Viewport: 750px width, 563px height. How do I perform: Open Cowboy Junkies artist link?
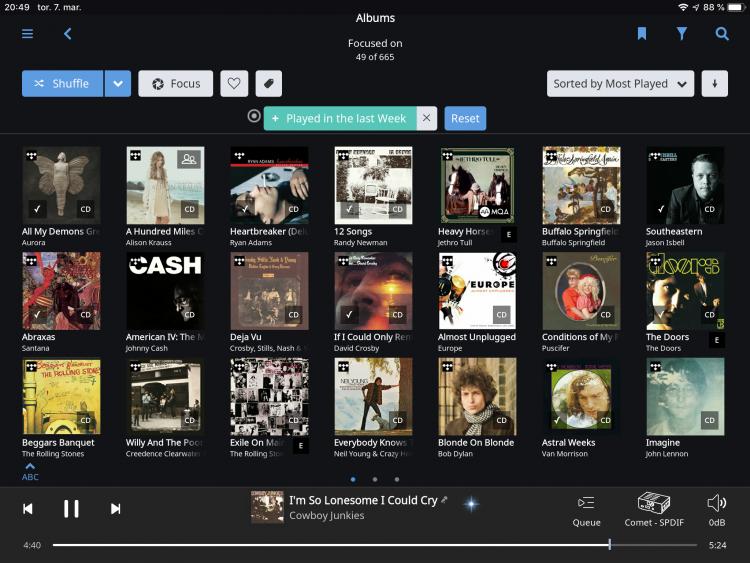327,515
